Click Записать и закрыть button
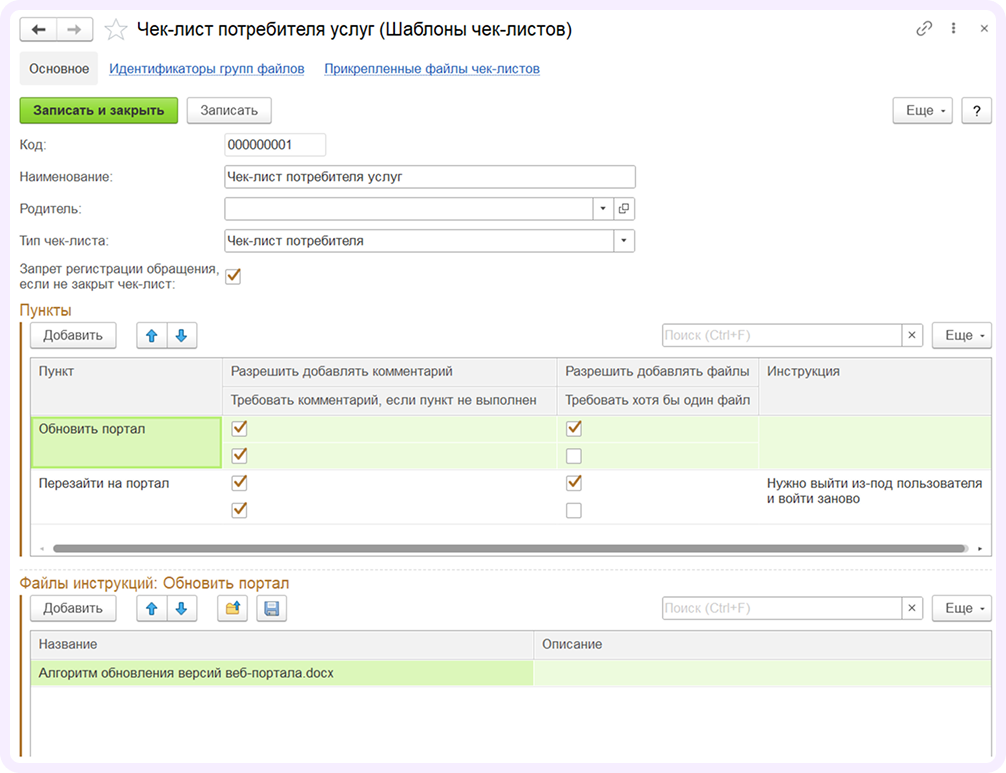Image resolution: width=1006 pixels, height=773 pixels. point(97,110)
